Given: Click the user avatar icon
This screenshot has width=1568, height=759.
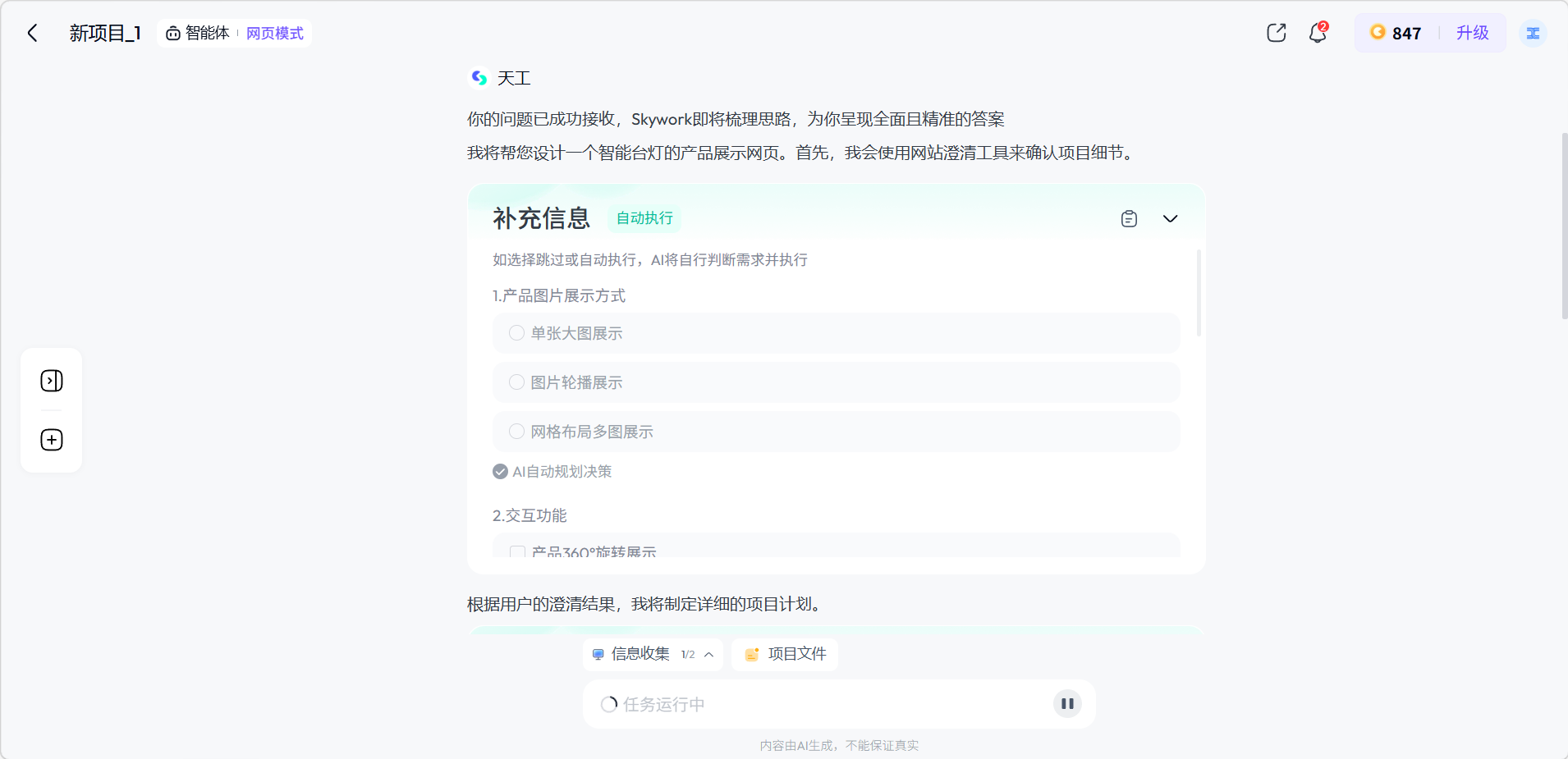Looking at the screenshot, I should pyautogui.click(x=1532, y=34).
